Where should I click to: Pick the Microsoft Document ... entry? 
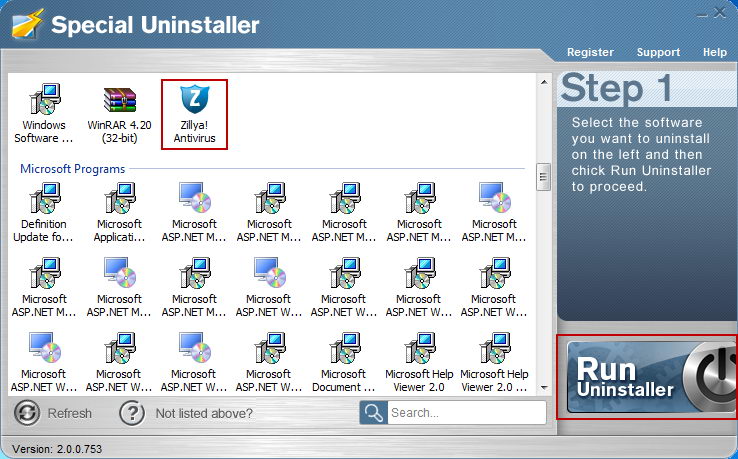[344, 363]
